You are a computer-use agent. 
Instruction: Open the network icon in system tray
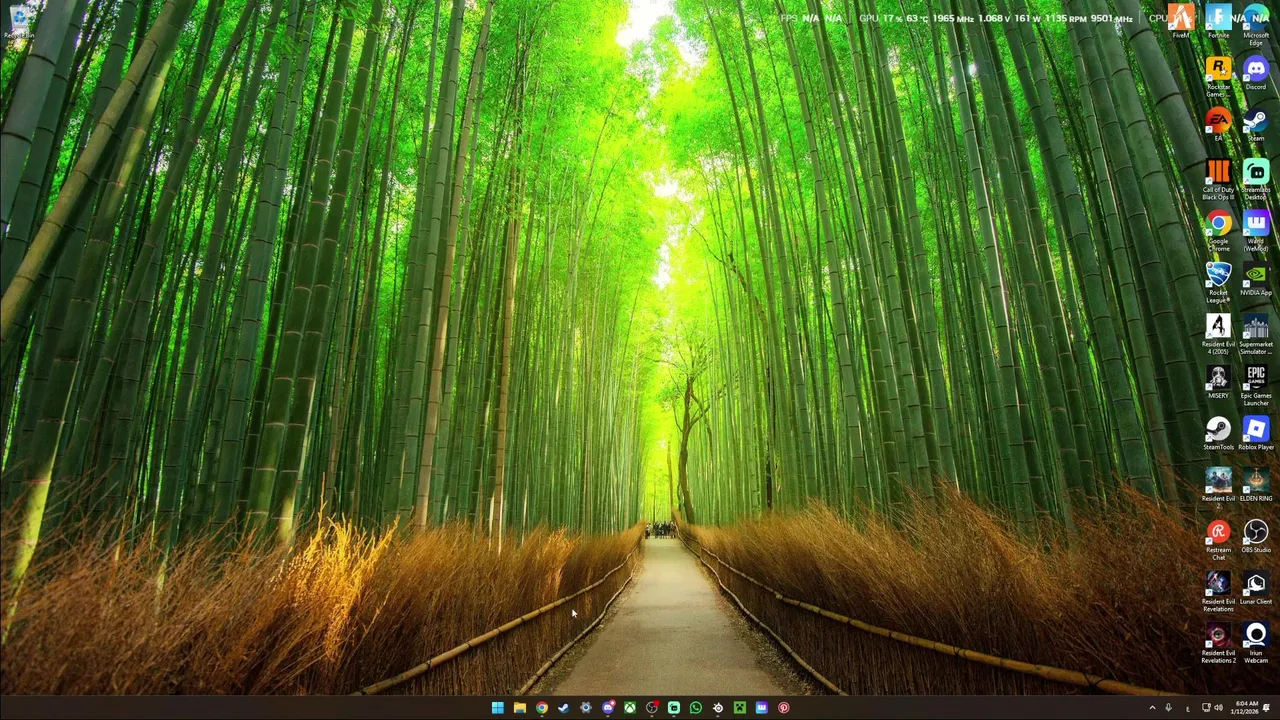point(1205,708)
